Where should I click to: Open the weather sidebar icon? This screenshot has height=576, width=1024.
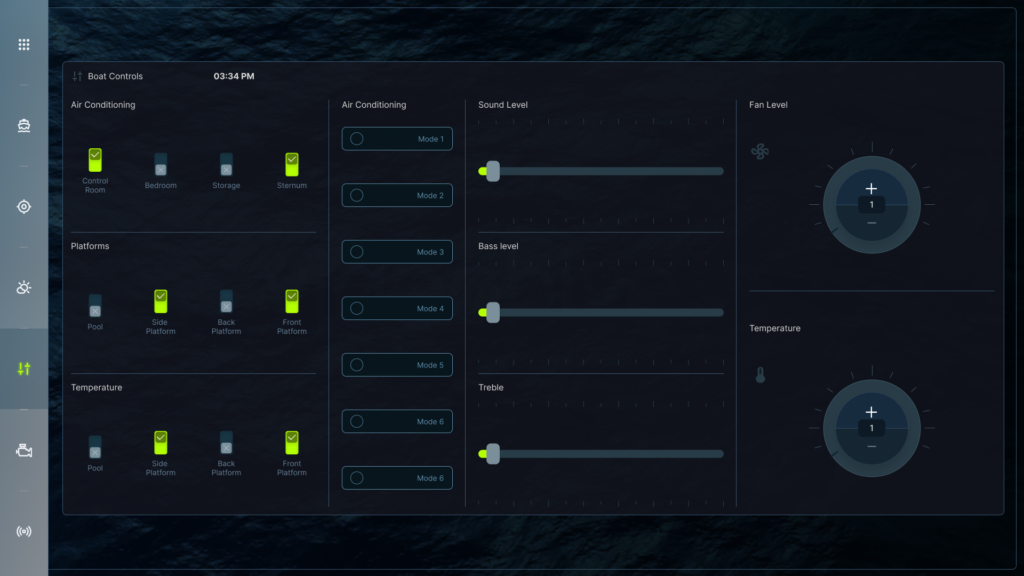24,288
